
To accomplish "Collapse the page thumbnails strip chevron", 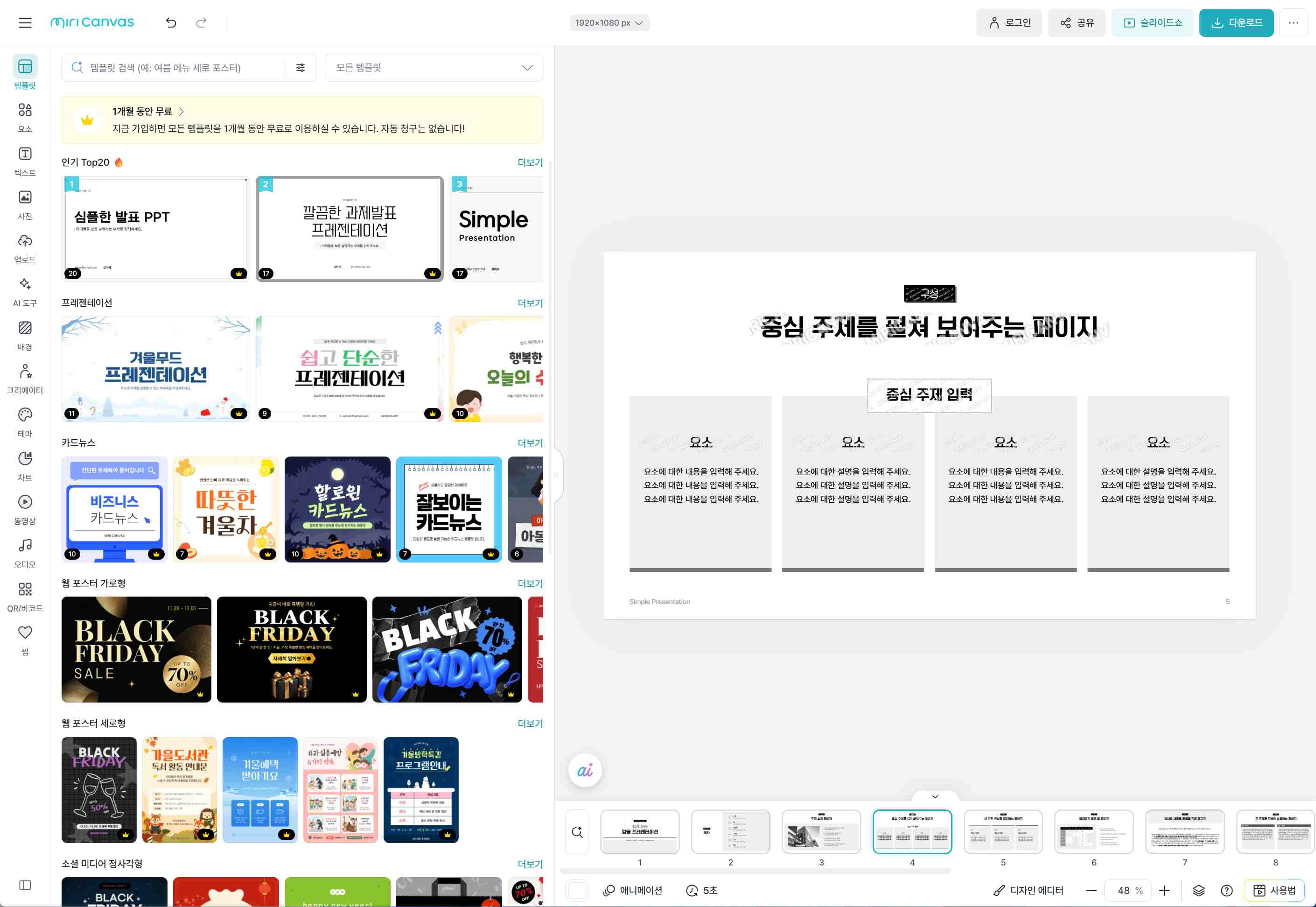I will [935, 796].
